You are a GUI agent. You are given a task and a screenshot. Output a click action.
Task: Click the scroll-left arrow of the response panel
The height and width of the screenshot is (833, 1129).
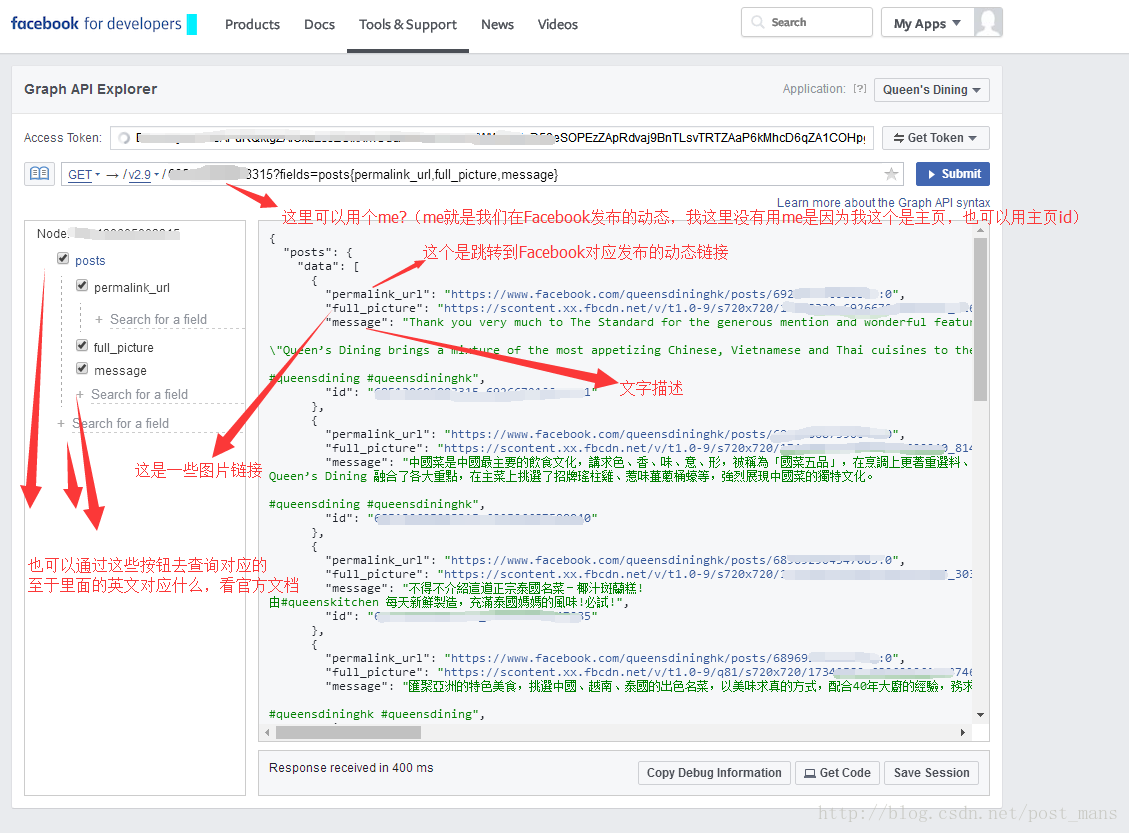click(x=267, y=732)
